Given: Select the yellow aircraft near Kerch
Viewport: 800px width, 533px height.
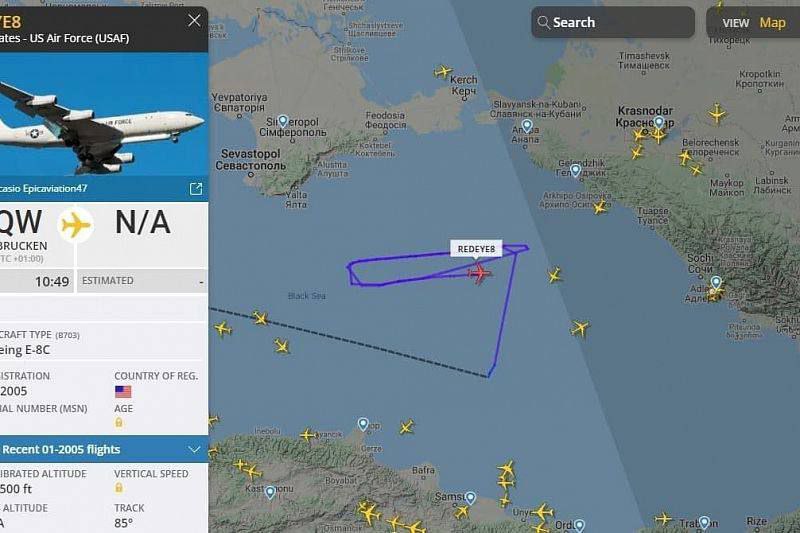Looking at the screenshot, I should (443, 71).
